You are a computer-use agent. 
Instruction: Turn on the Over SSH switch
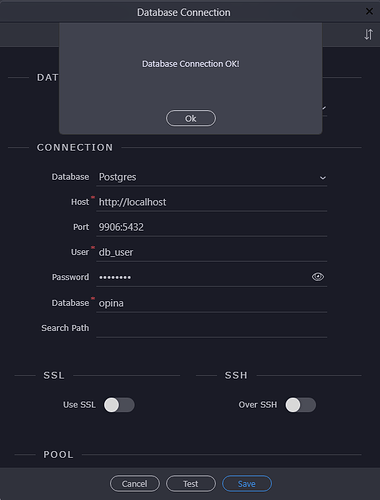300,405
